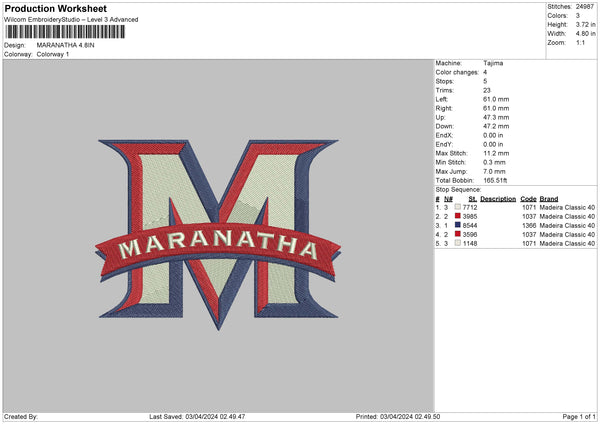Click the 'Color changes:' label
Viewport: 600px width, 424px height.
457,72
